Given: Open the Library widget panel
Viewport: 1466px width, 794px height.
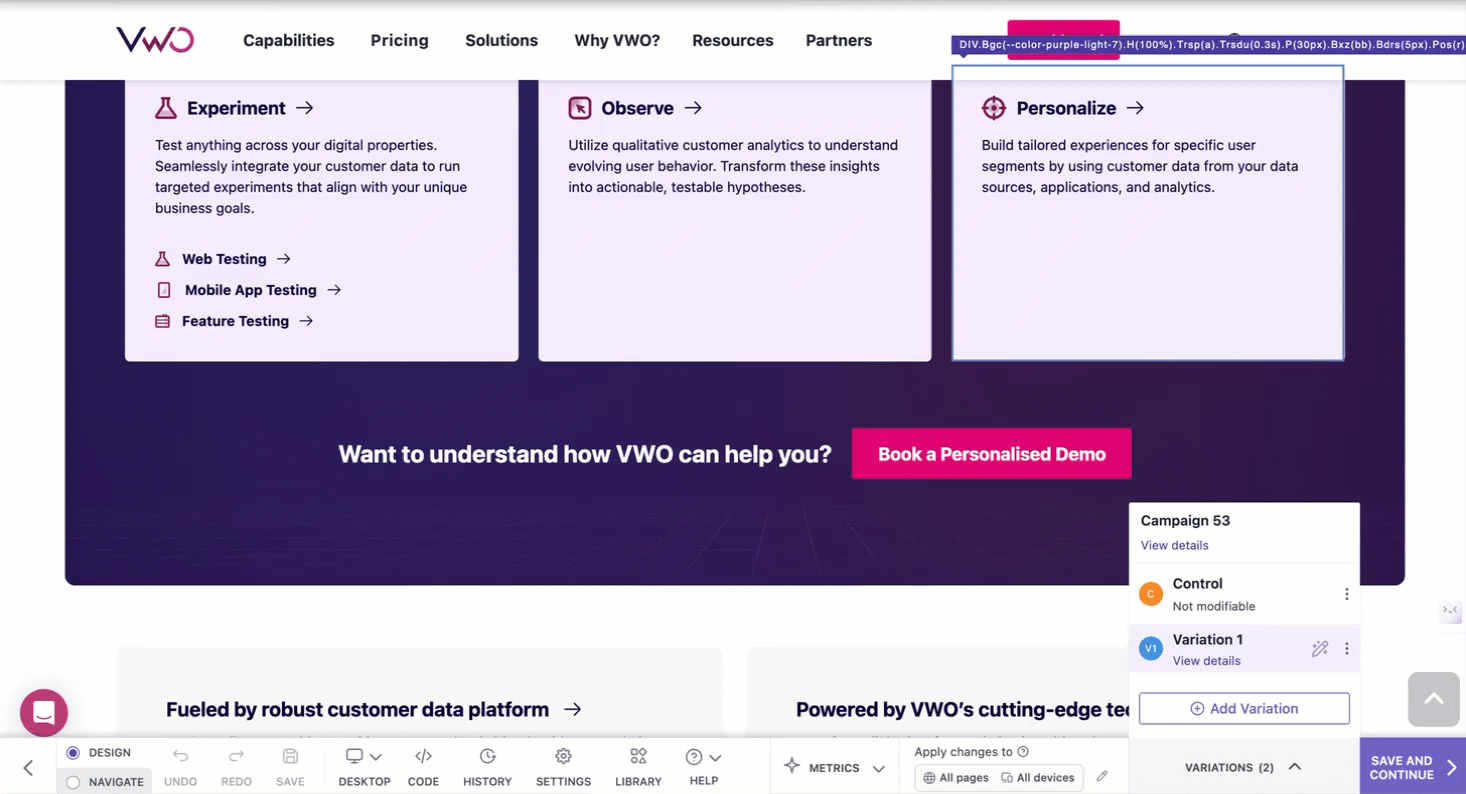Looking at the screenshot, I should click(638, 766).
